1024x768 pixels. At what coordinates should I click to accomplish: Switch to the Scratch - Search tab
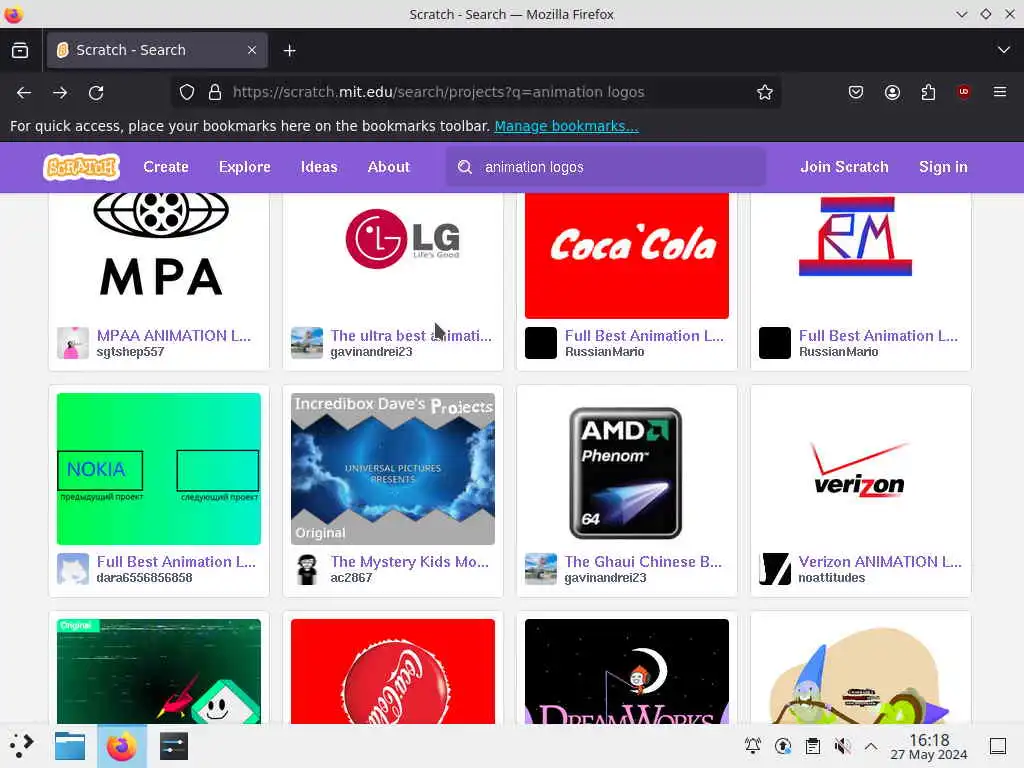[157, 50]
